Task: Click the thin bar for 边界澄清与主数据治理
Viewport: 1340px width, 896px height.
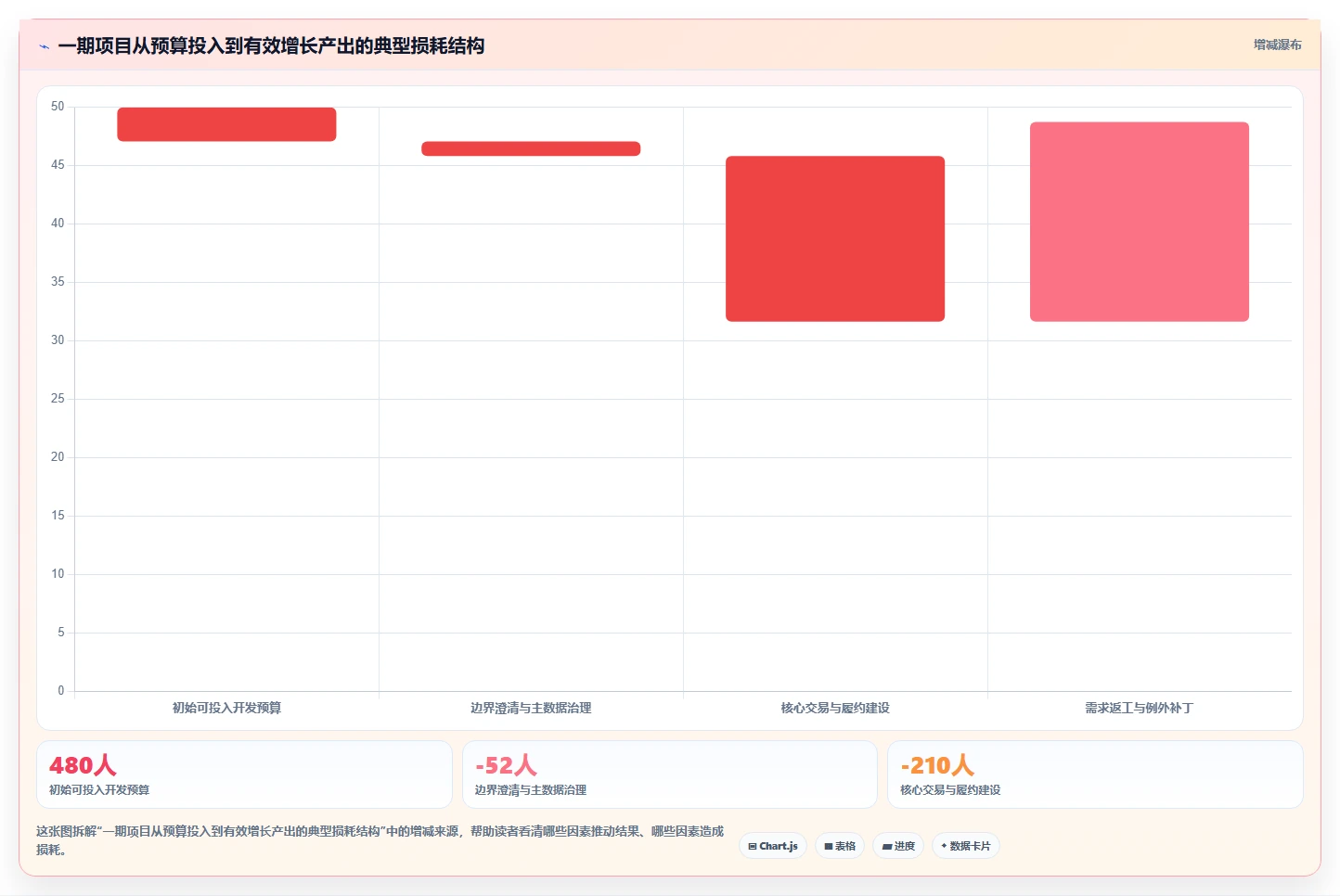Action: 531,148
